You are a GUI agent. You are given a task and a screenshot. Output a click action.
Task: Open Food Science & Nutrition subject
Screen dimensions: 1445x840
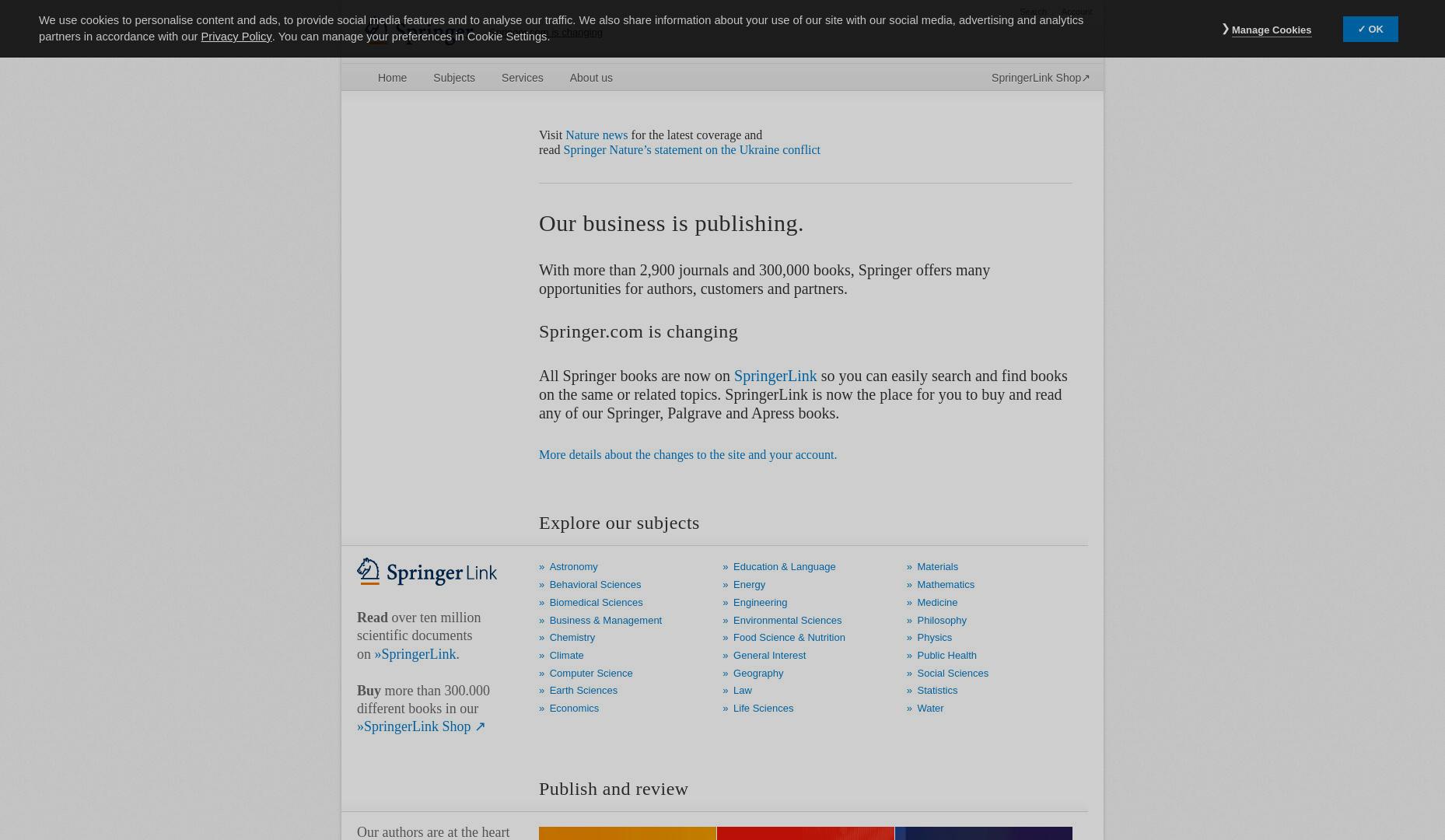[x=789, y=638]
